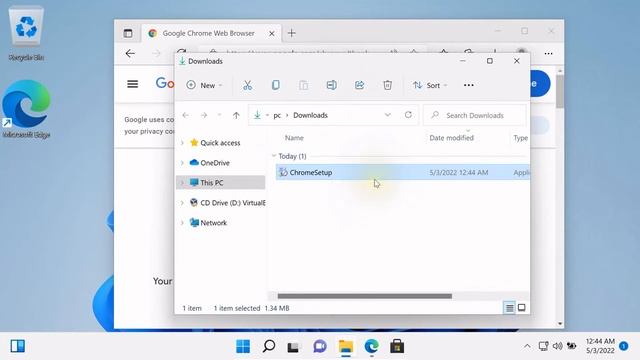Image resolution: width=640 pixels, height=360 pixels.
Task: Click the Share icon in Downloads toolbar
Action: click(359, 85)
